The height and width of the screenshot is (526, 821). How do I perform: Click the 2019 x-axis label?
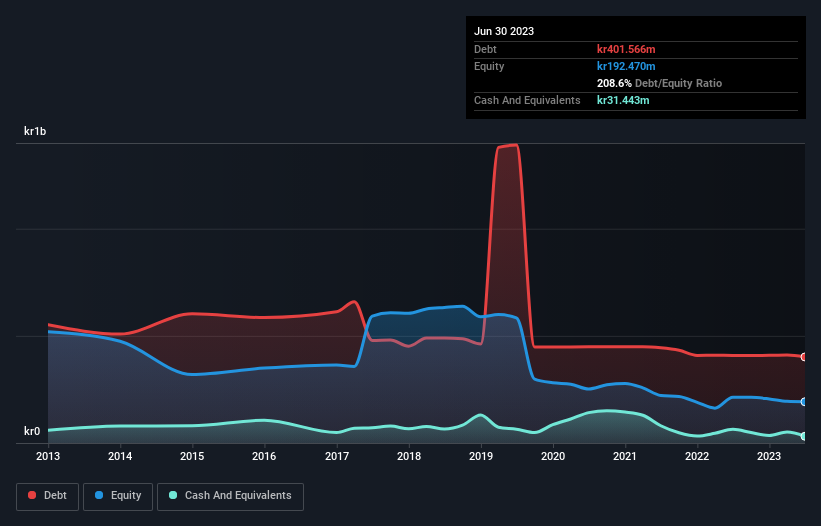pos(481,456)
